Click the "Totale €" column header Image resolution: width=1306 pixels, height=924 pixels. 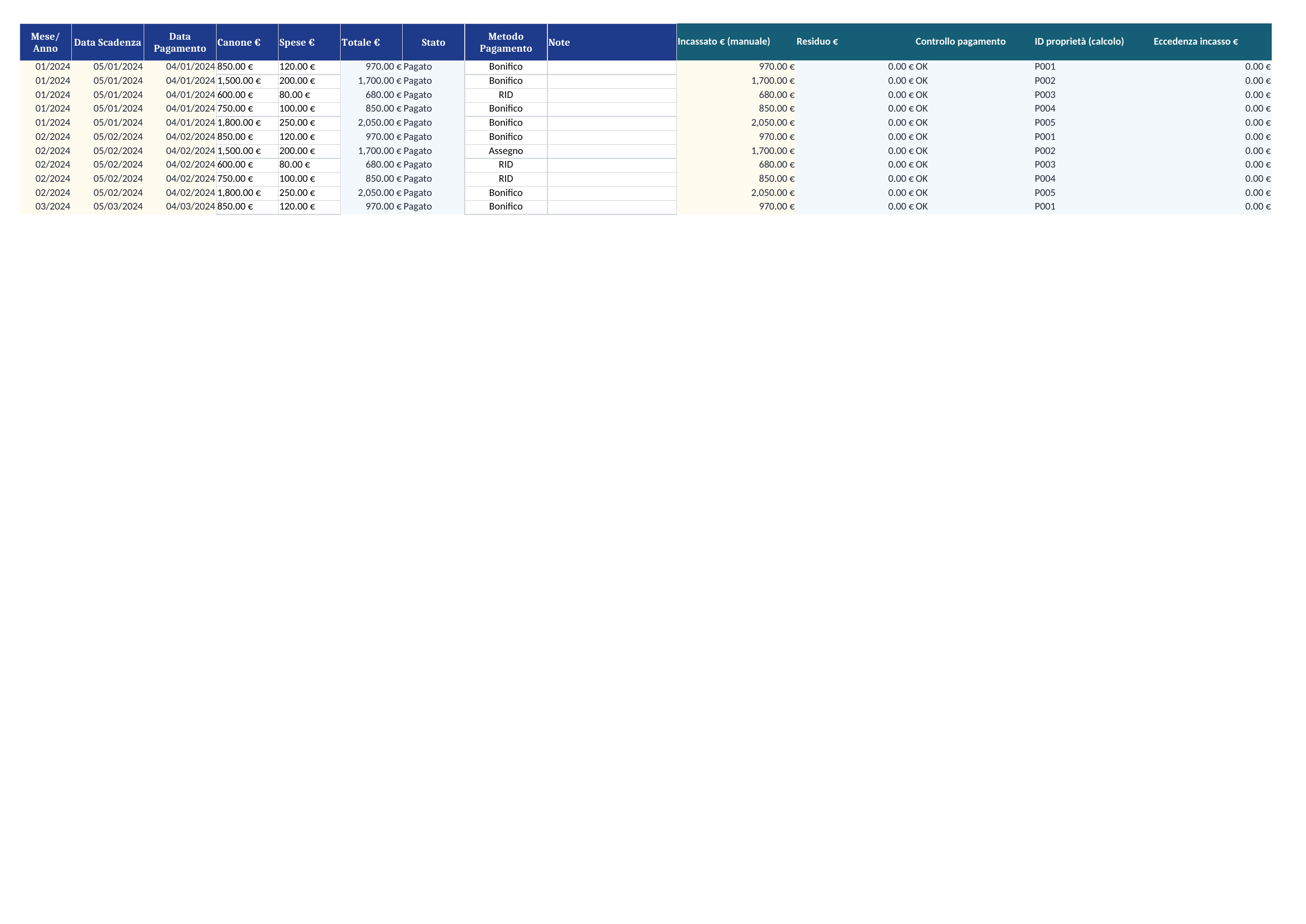371,42
